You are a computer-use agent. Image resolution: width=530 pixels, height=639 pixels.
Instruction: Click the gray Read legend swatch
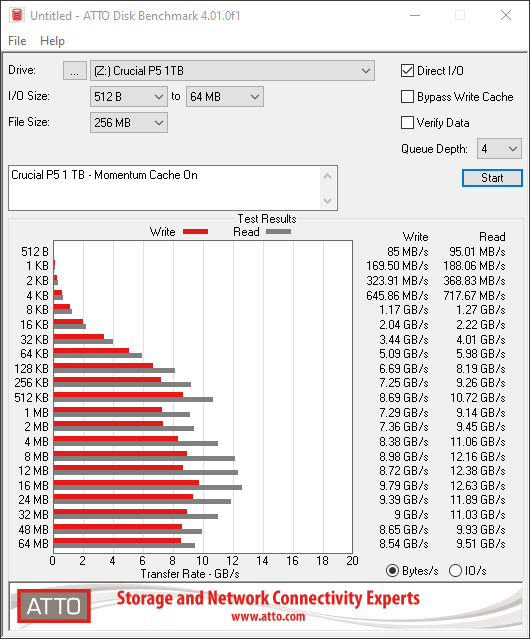pyautogui.click(x=279, y=231)
